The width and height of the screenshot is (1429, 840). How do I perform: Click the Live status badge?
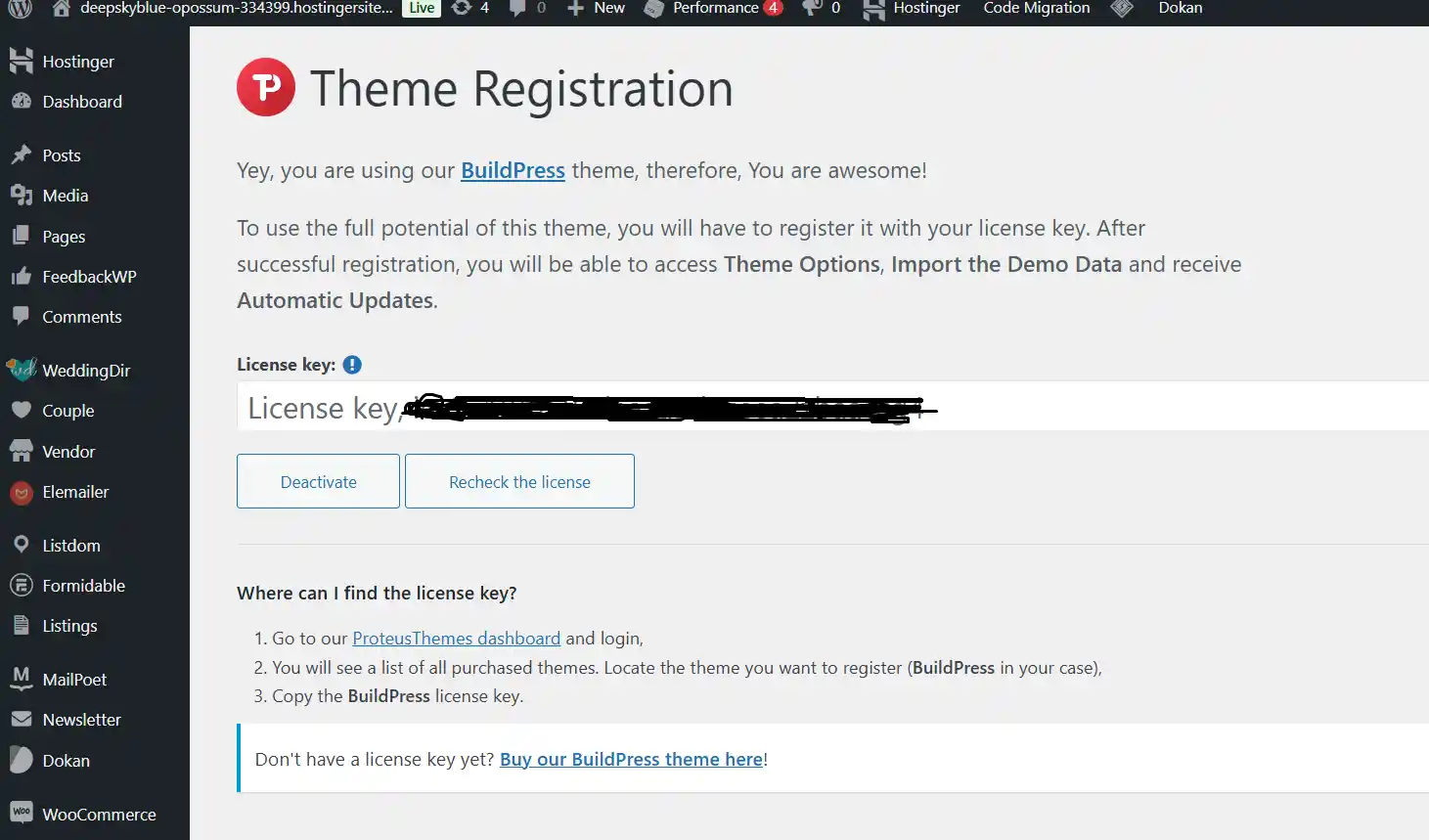coord(422,8)
